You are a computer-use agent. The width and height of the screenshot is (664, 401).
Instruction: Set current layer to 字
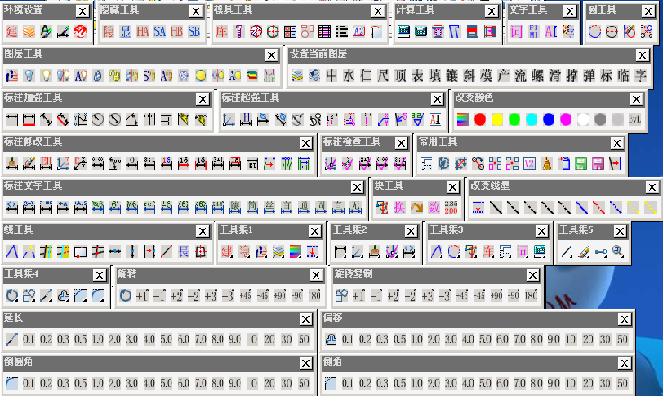click(641, 76)
